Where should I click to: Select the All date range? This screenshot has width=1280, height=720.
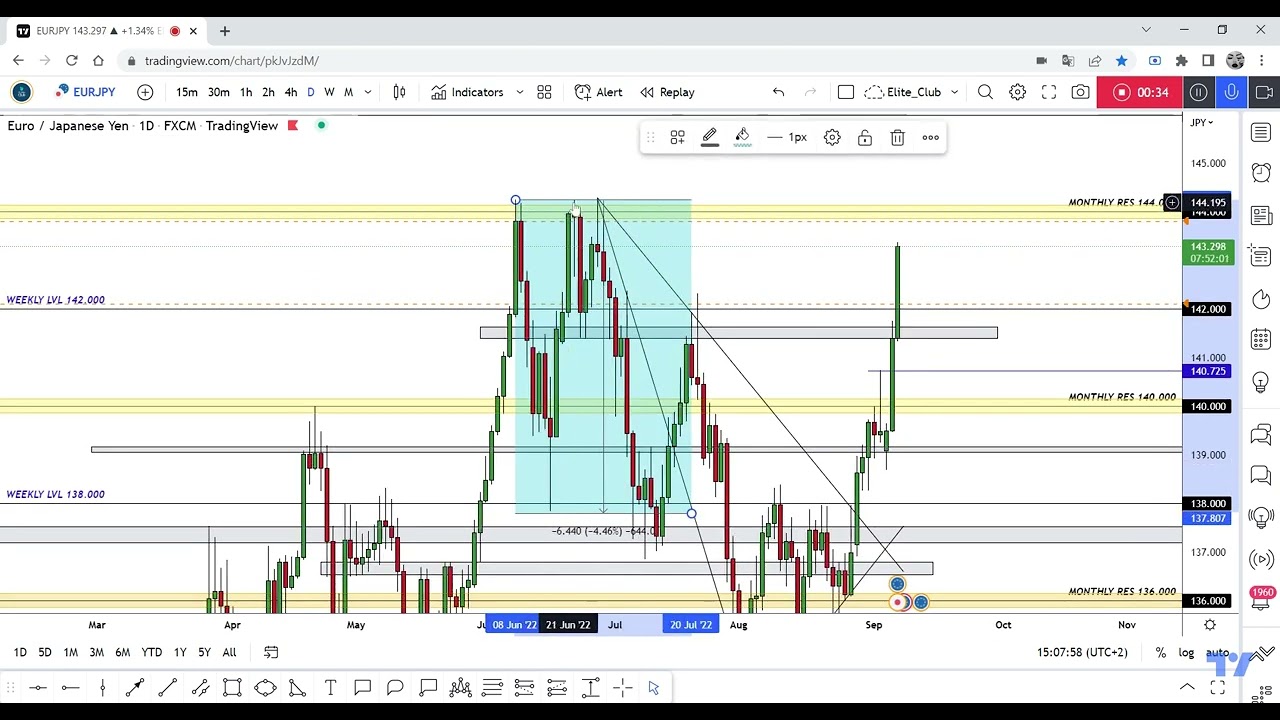click(229, 652)
